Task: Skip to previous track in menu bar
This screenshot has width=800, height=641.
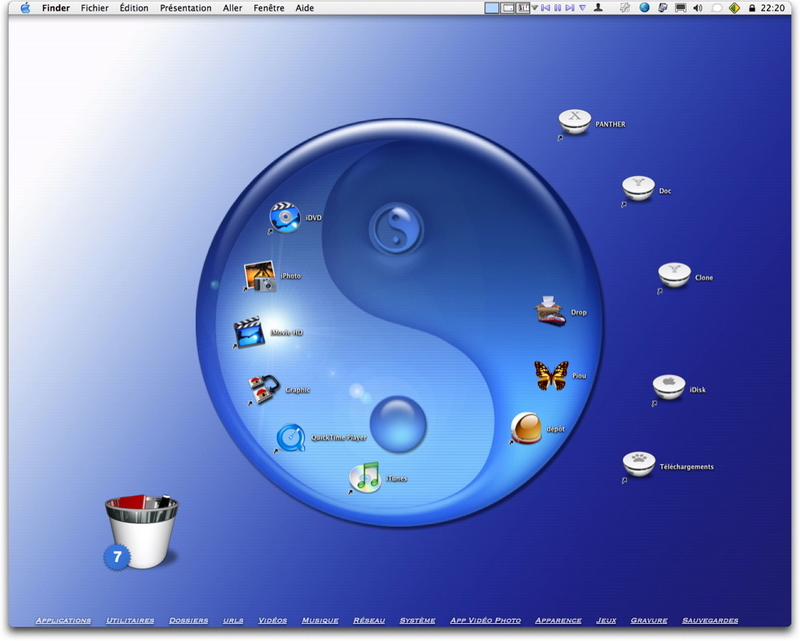Action: (545, 8)
